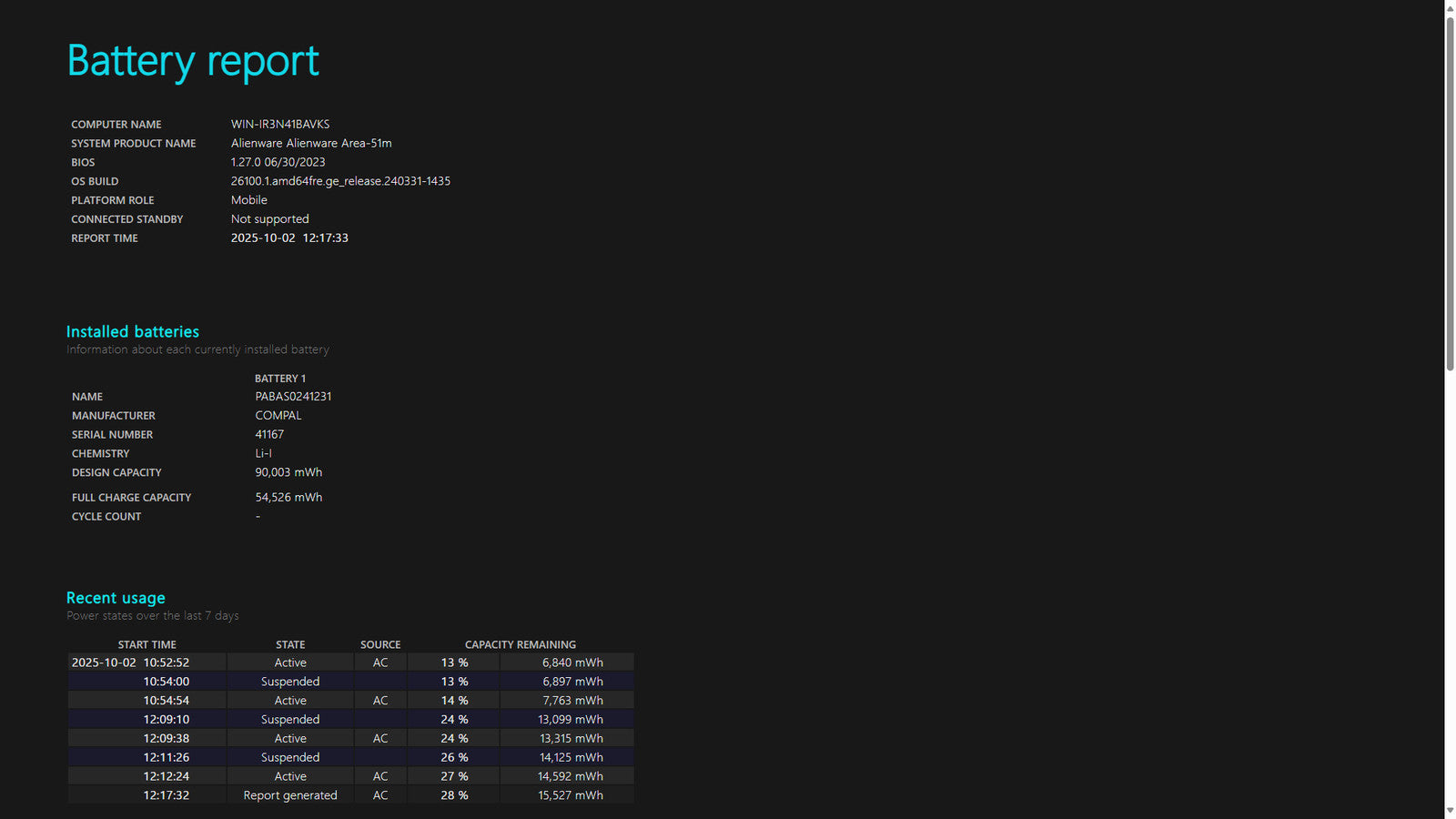This screenshot has width=1456, height=819.
Task: Click the 15,527 mWh capacity cell
Action: coord(570,795)
